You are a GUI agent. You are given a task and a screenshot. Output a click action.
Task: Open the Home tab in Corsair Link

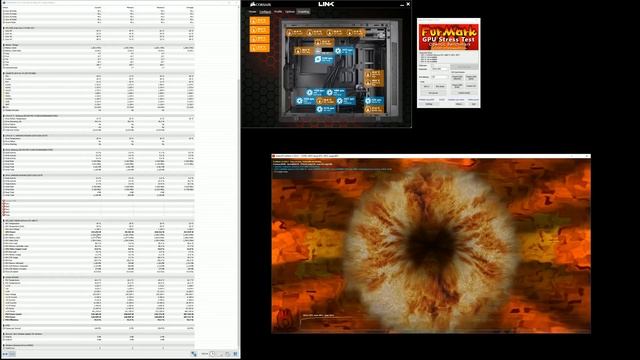coord(252,12)
